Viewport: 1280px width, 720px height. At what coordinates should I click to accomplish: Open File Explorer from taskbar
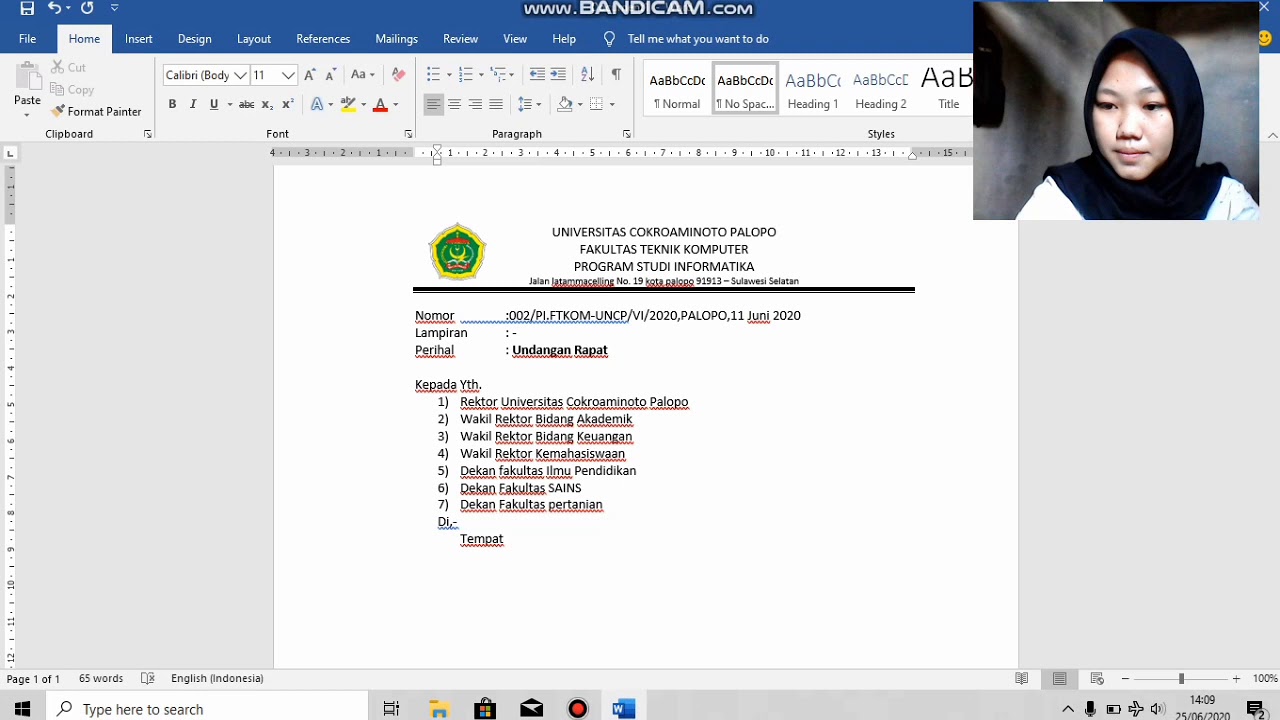point(438,709)
